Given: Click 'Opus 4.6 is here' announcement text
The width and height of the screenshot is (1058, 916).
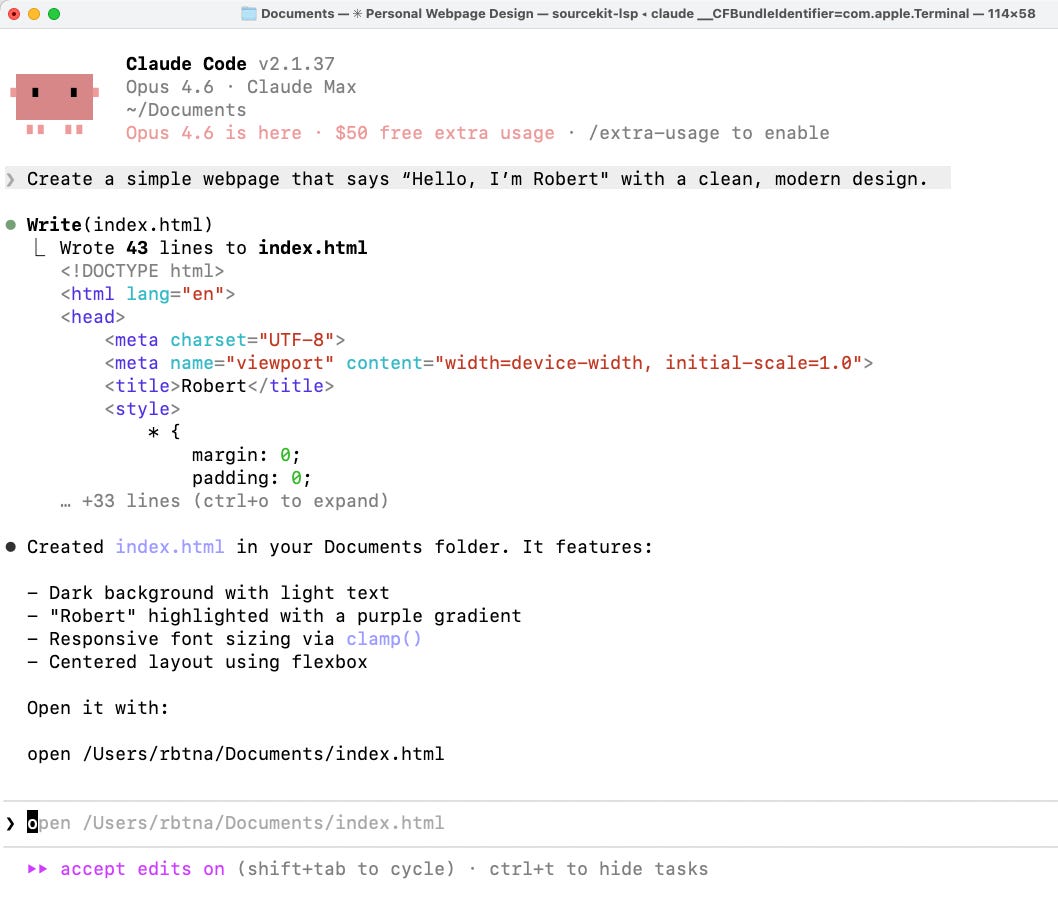Looking at the screenshot, I should click(x=213, y=133).
